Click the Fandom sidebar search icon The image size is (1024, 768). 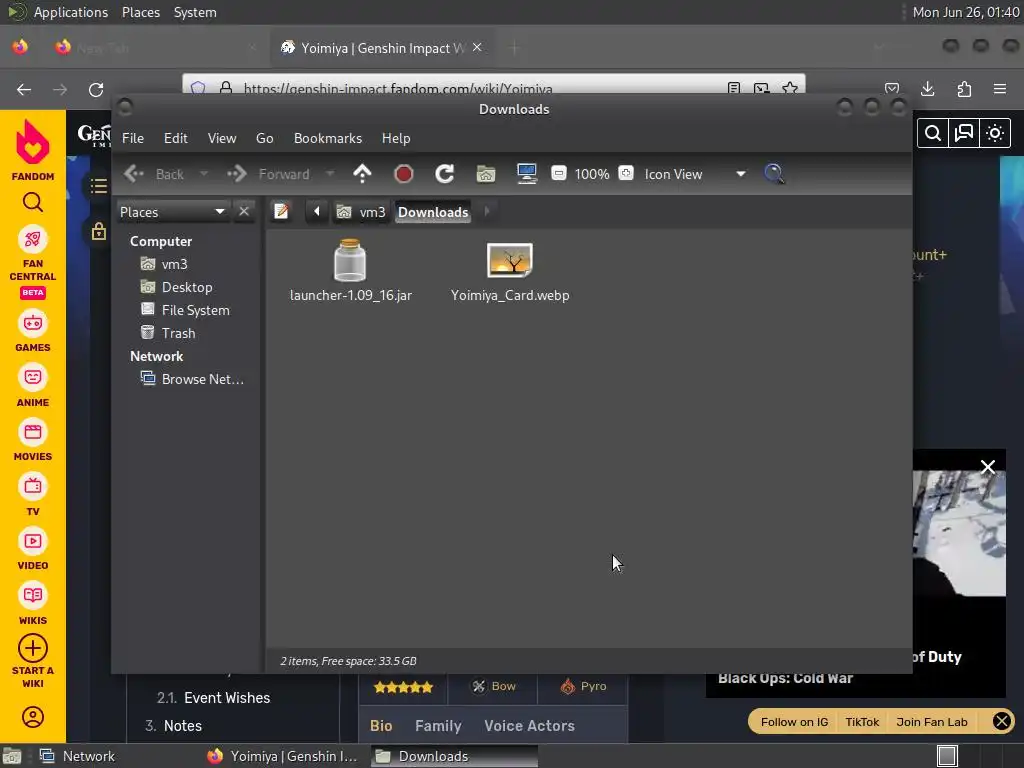tap(33, 203)
